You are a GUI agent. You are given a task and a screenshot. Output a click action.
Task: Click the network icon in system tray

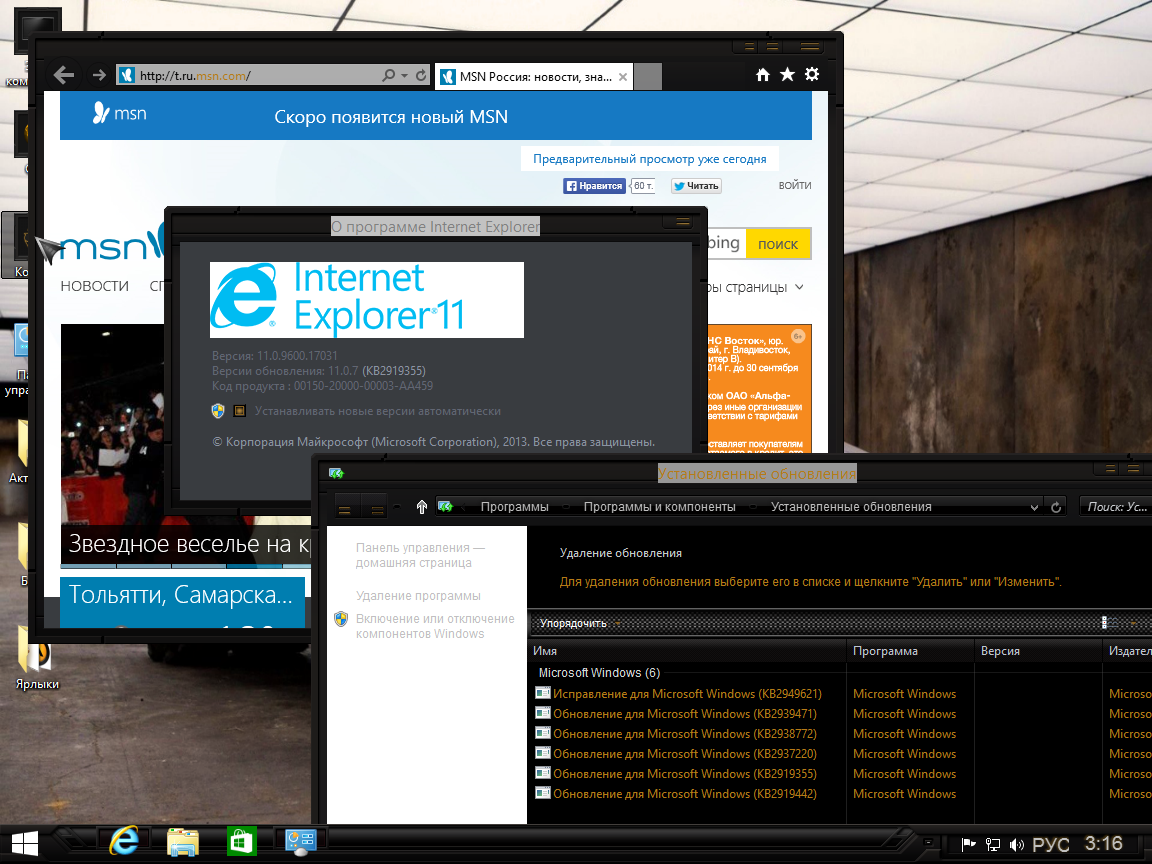click(x=993, y=845)
